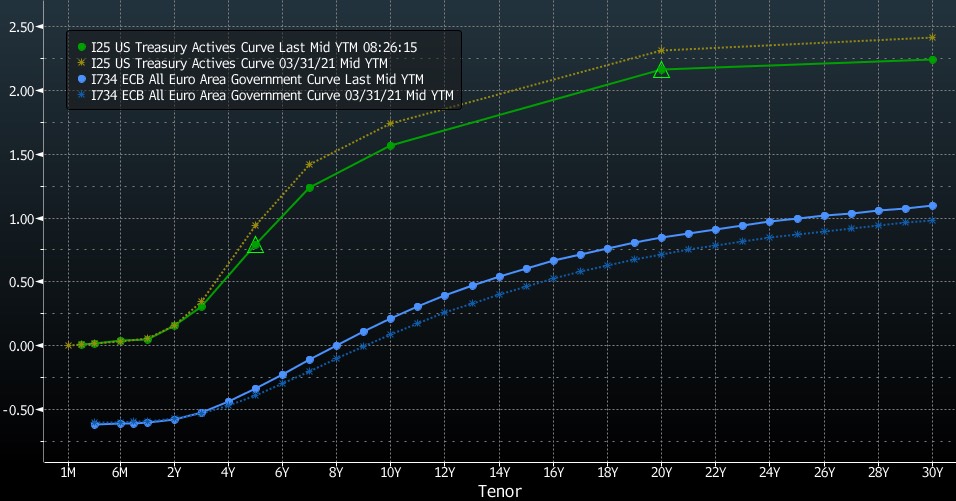The image size is (956, 501).
Task: Click the 0.50 y-axis label
Action: (21, 282)
